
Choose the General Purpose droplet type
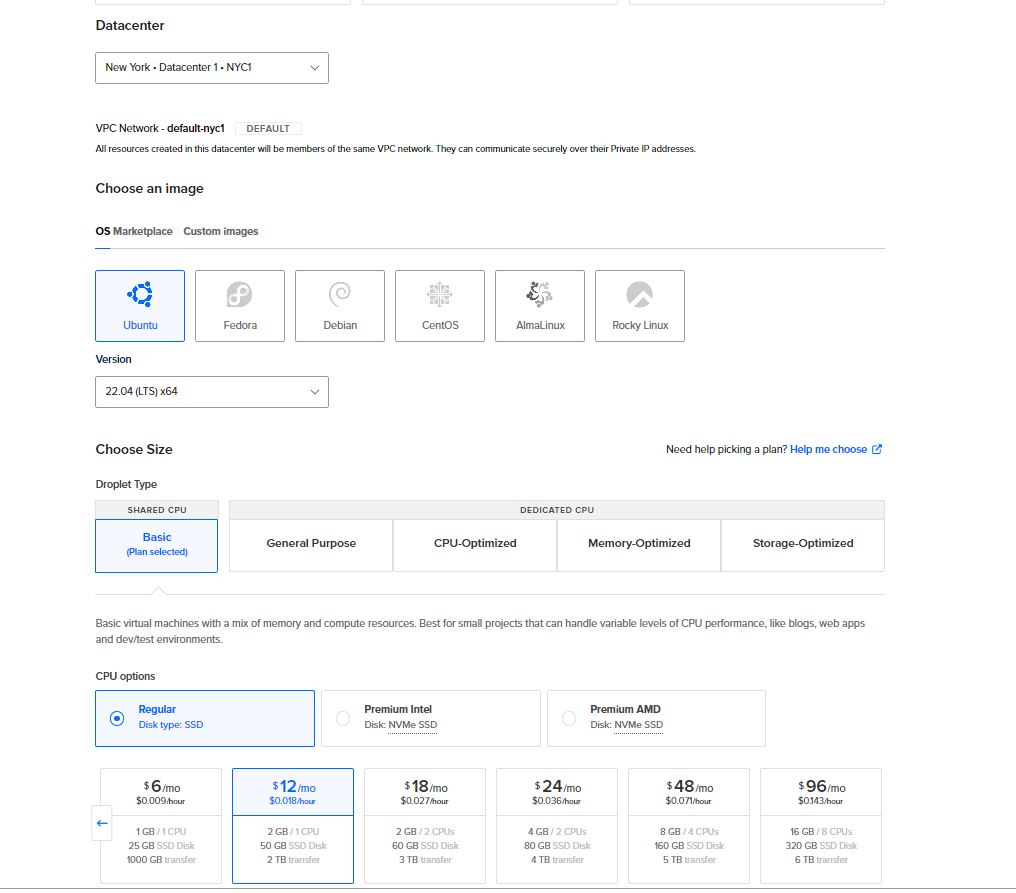click(x=311, y=544)
